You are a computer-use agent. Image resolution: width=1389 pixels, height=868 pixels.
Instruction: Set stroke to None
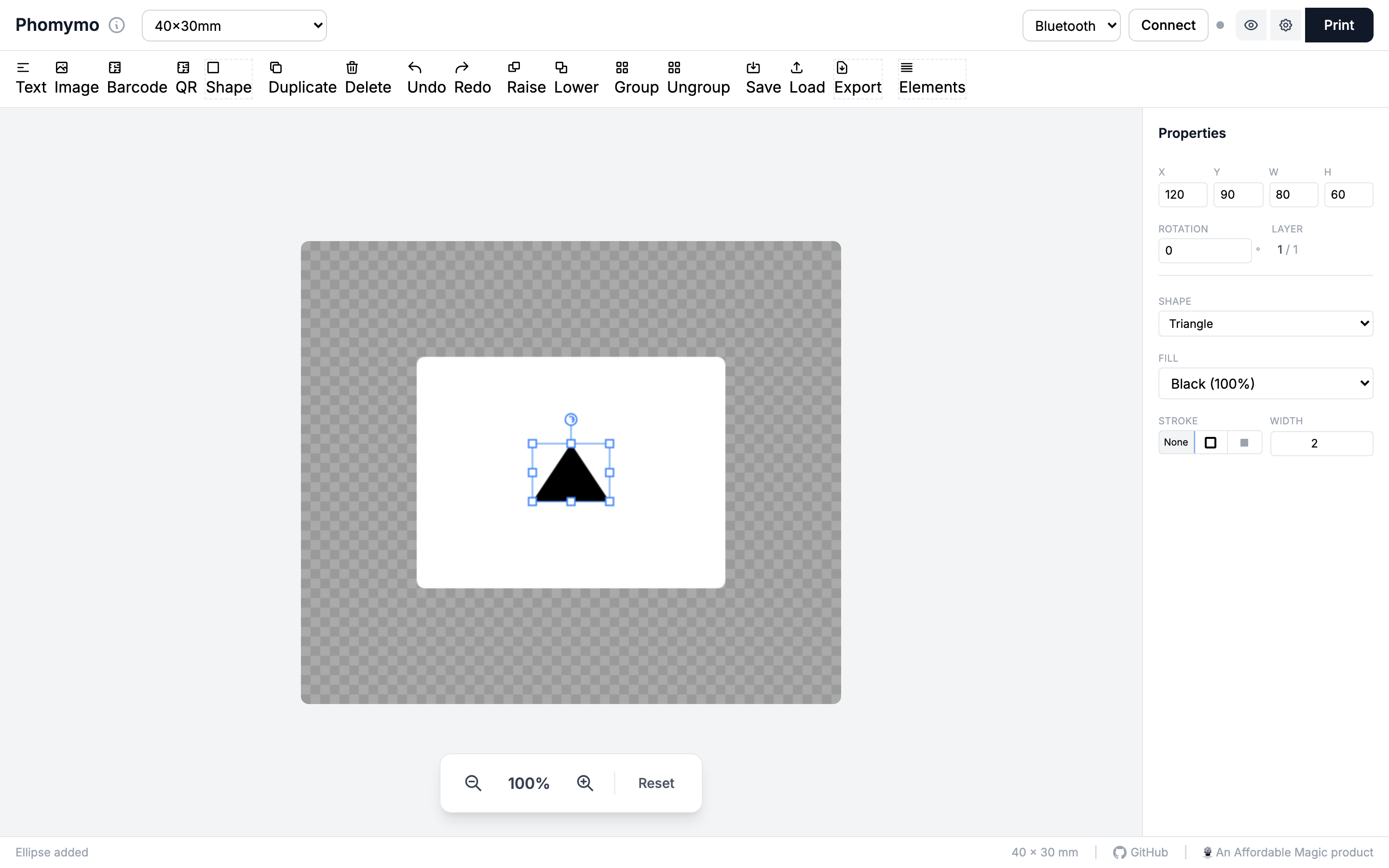pos(1176,442)
